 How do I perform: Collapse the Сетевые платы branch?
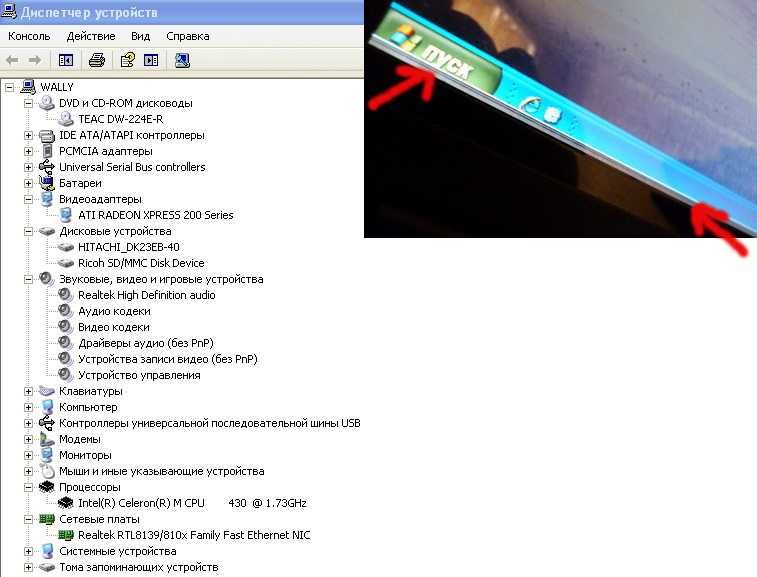28,519
